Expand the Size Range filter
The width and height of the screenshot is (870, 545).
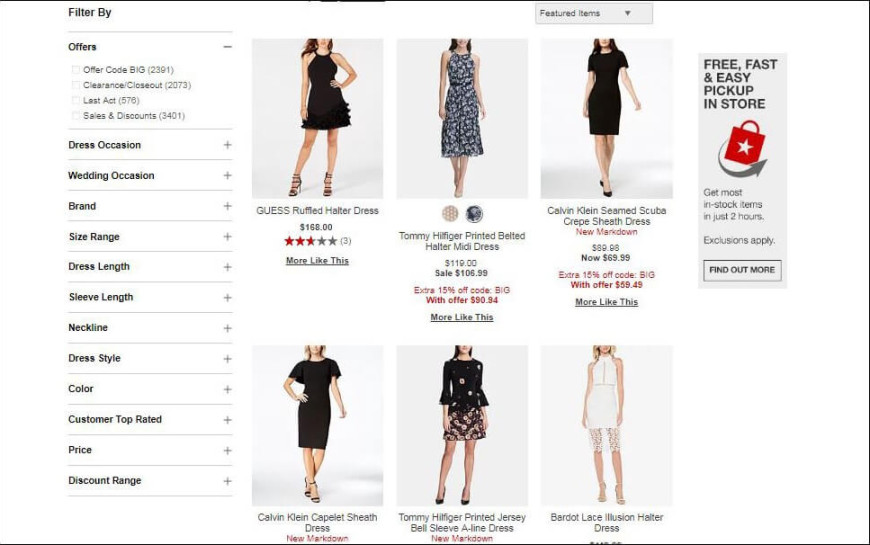227,236
